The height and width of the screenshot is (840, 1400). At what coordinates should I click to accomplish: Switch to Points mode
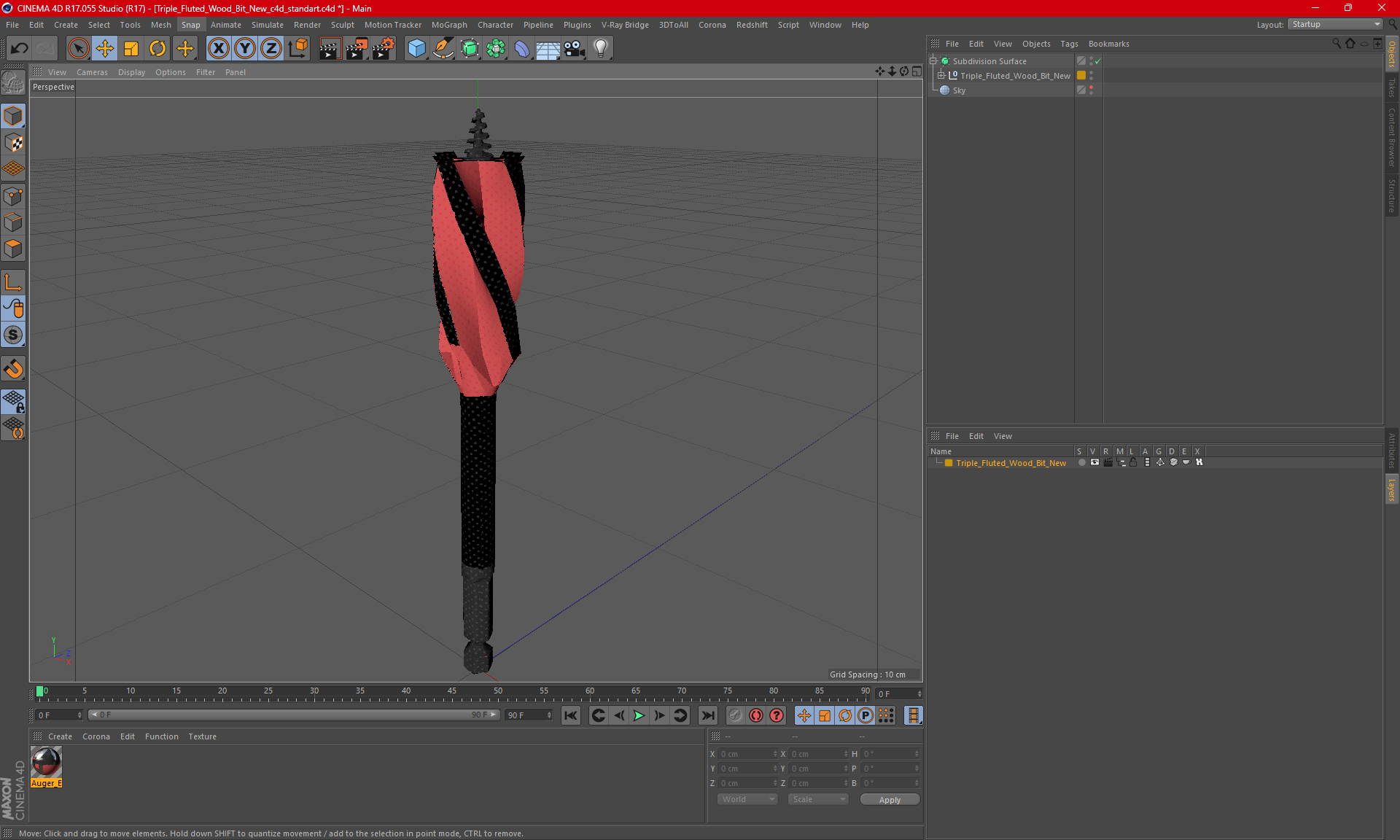pyautogui.click(x=13, y=196)
